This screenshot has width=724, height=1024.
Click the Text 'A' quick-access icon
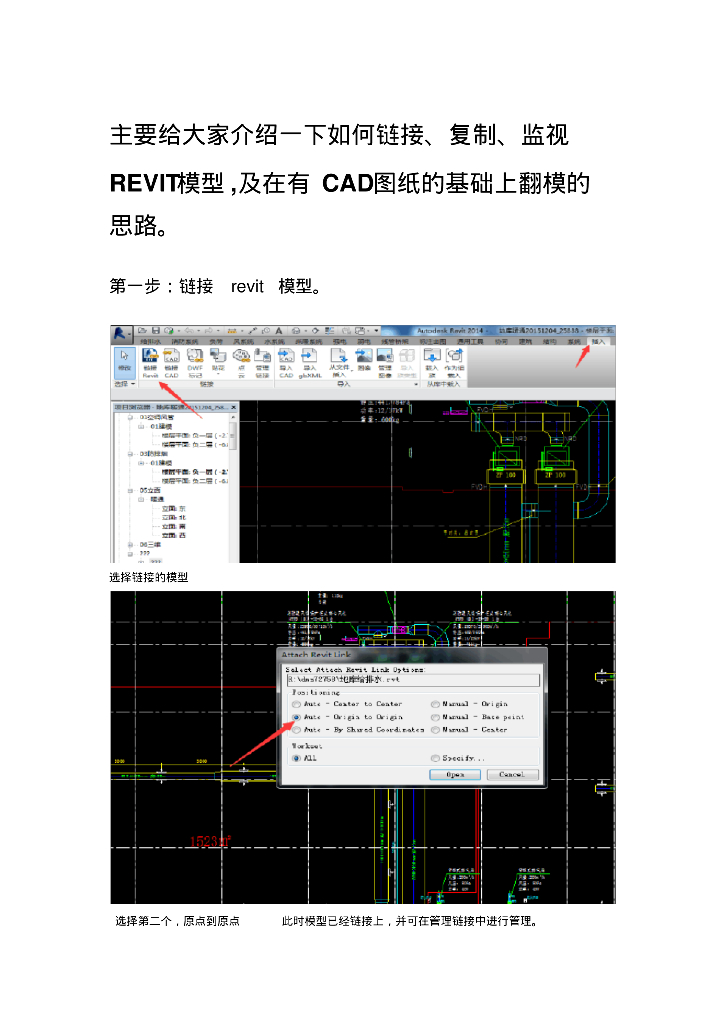click(x=278, y=331)
